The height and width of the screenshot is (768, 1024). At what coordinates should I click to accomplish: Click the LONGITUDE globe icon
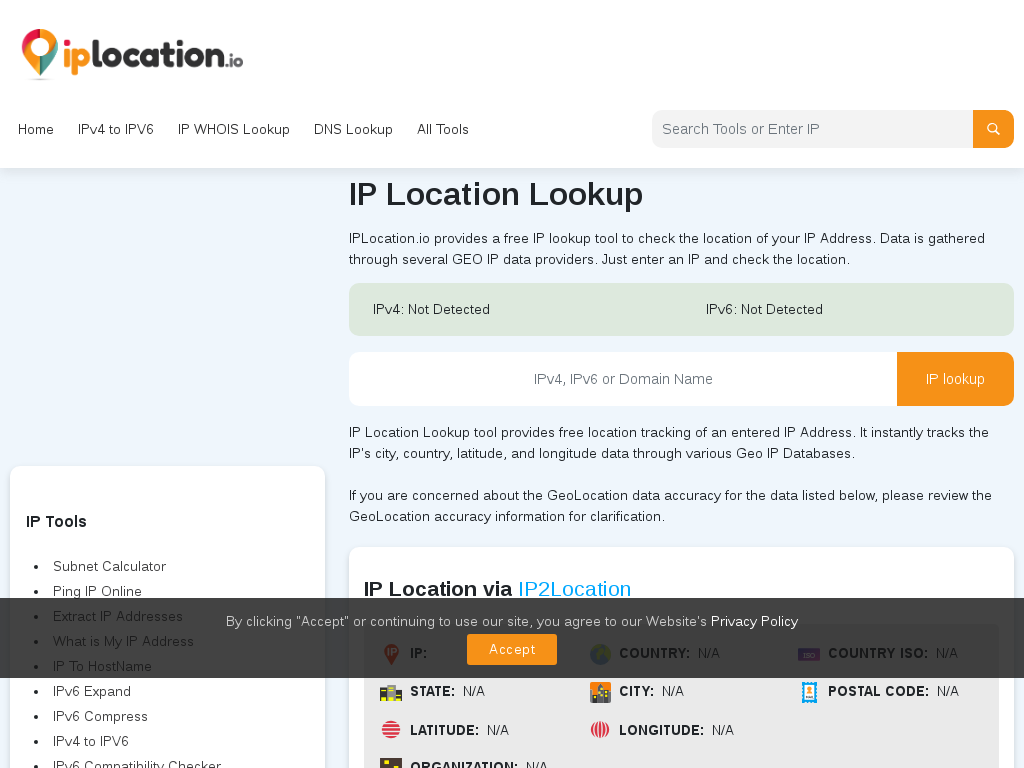coord(600,729)
